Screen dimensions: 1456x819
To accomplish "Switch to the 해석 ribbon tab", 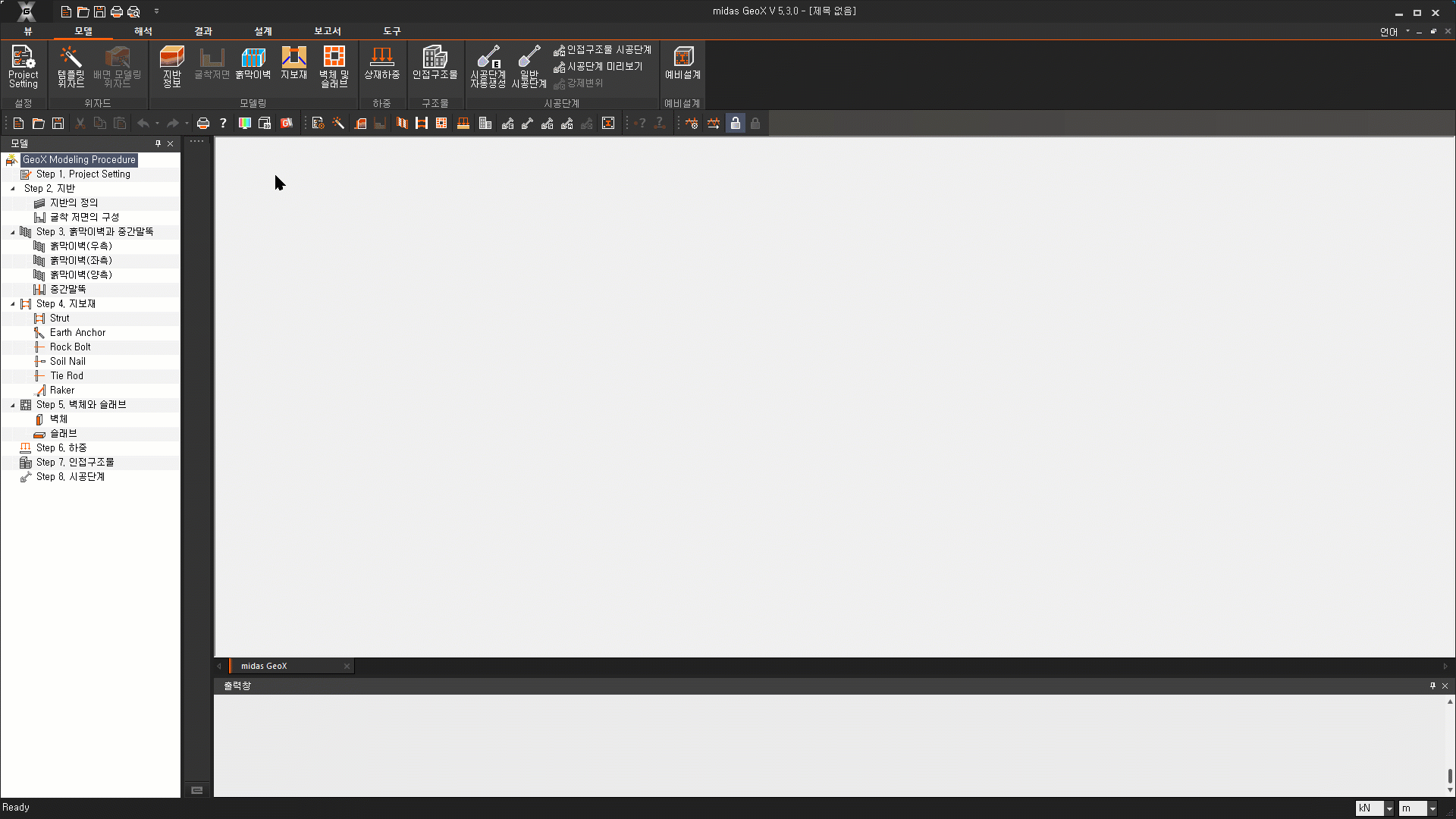I will [143, 31].
